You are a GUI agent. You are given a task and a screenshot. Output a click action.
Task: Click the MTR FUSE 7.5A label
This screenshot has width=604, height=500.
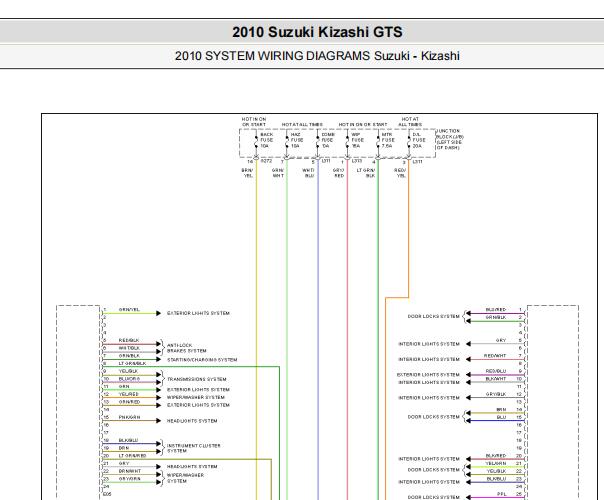coord(388,141)
